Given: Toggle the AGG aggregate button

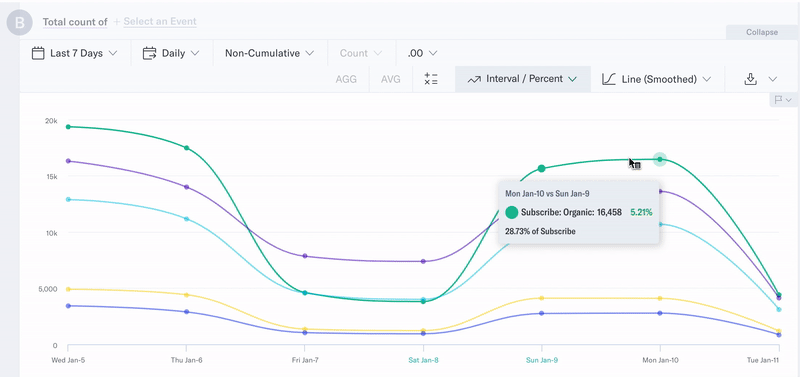Looking at the screenshot, I should point(346,79).
